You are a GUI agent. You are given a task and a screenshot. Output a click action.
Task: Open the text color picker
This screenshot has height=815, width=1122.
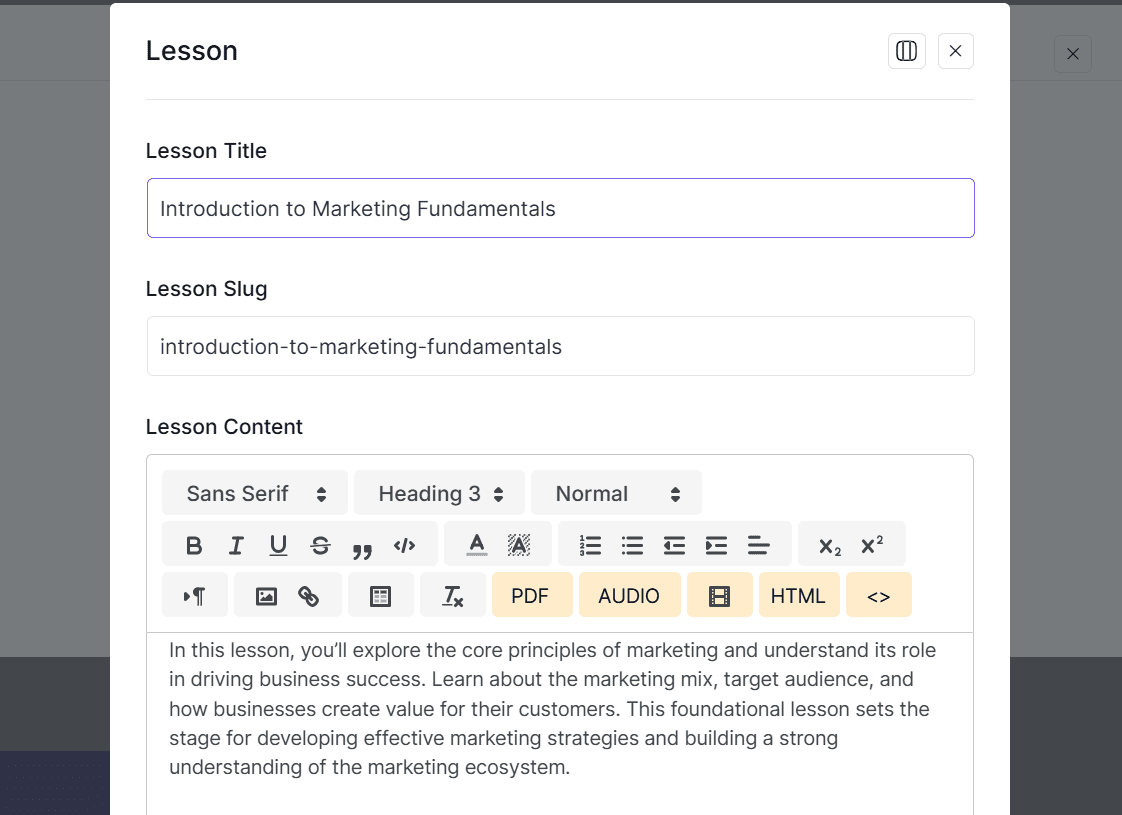(477, 544)
